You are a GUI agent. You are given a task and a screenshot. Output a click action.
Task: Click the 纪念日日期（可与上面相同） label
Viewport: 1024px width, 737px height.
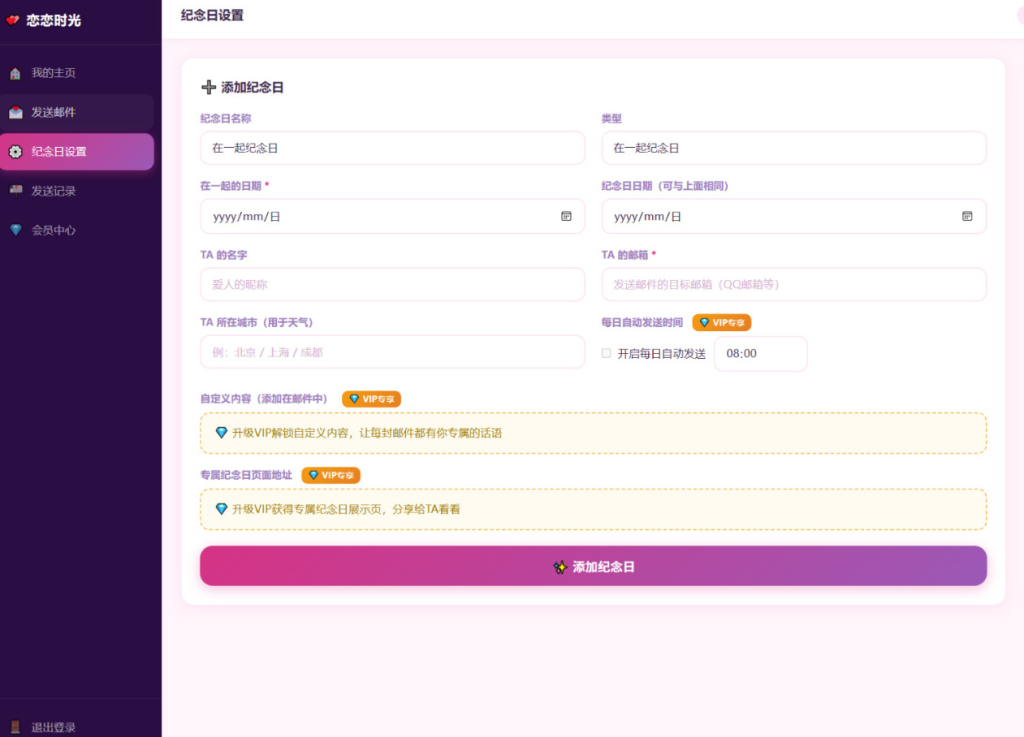click(665, 186)
